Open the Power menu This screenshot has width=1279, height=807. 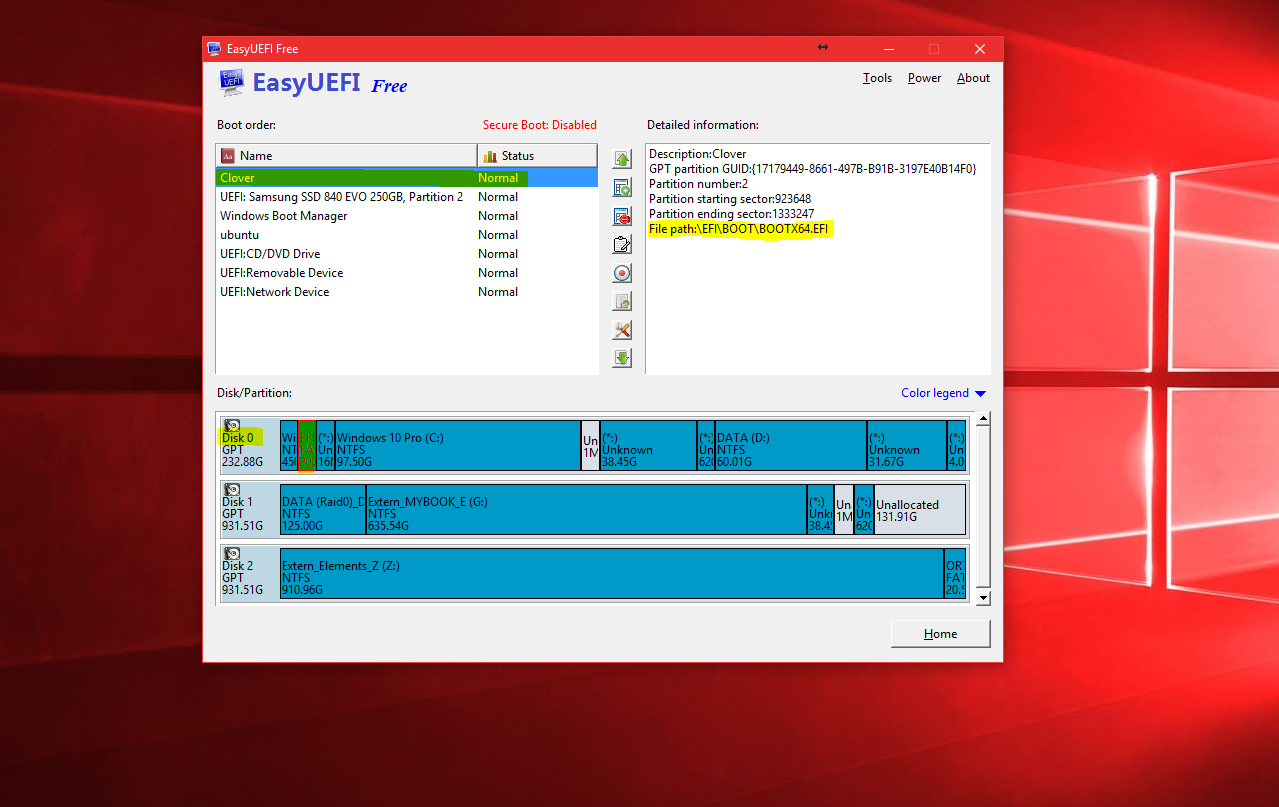924,78
